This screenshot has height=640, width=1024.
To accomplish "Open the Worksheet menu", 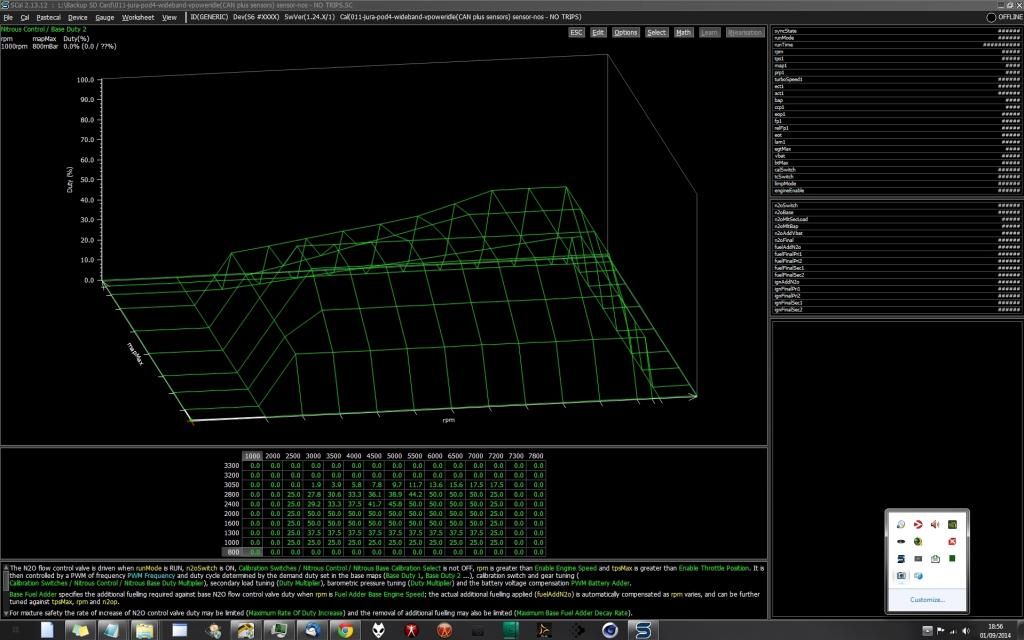I will (138, 17).
